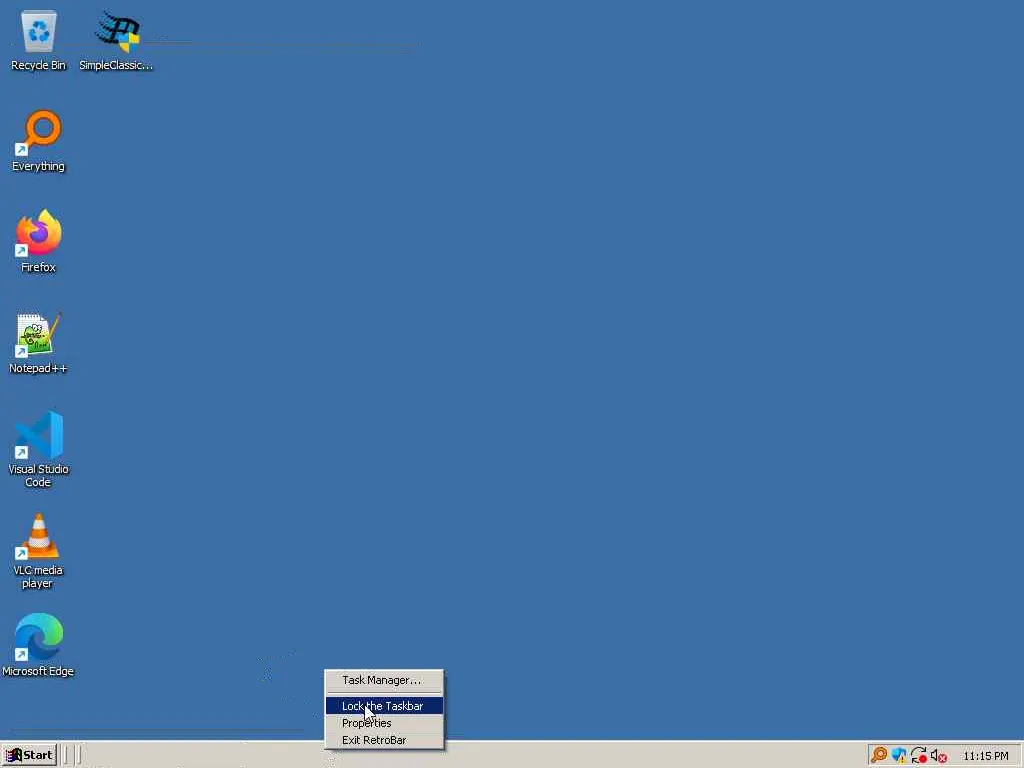The height and width of the screenshot is (768, 1024).
Task: Select the Notepad++ desktop shortcut
Action: [39, 343]
